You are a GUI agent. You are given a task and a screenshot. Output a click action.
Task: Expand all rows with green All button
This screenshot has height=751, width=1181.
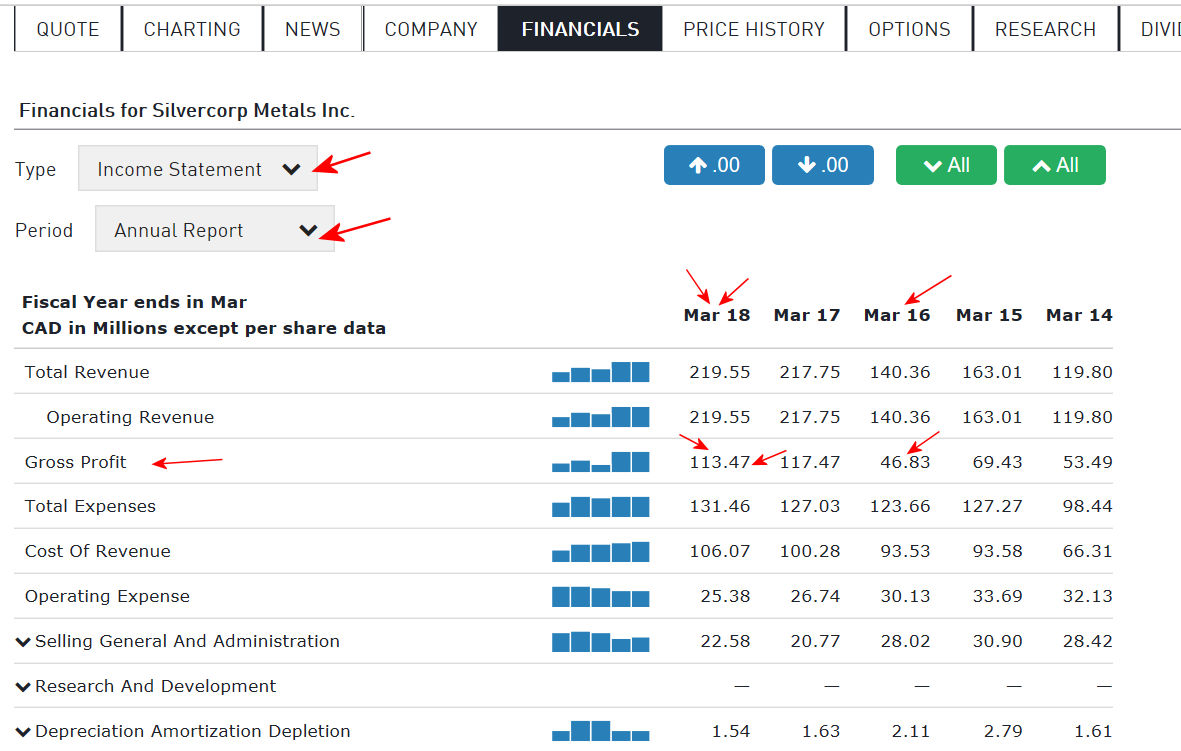946,165
